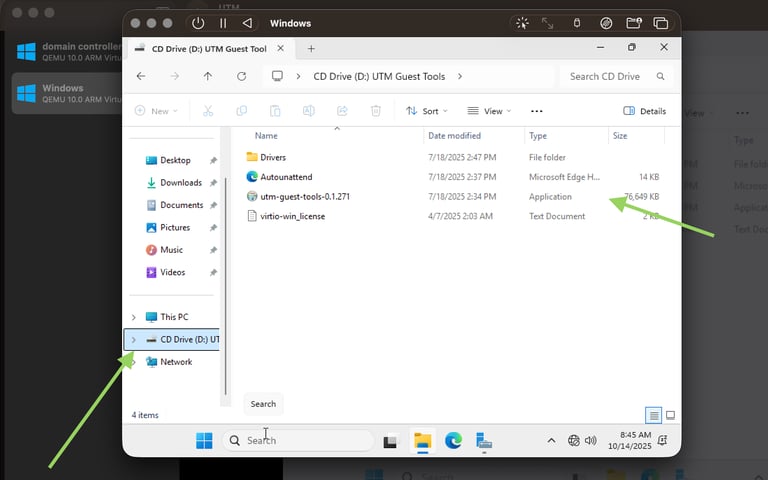Open notifications bell on taskbar
Screen dimensions: 768x480
pos(662,440)
